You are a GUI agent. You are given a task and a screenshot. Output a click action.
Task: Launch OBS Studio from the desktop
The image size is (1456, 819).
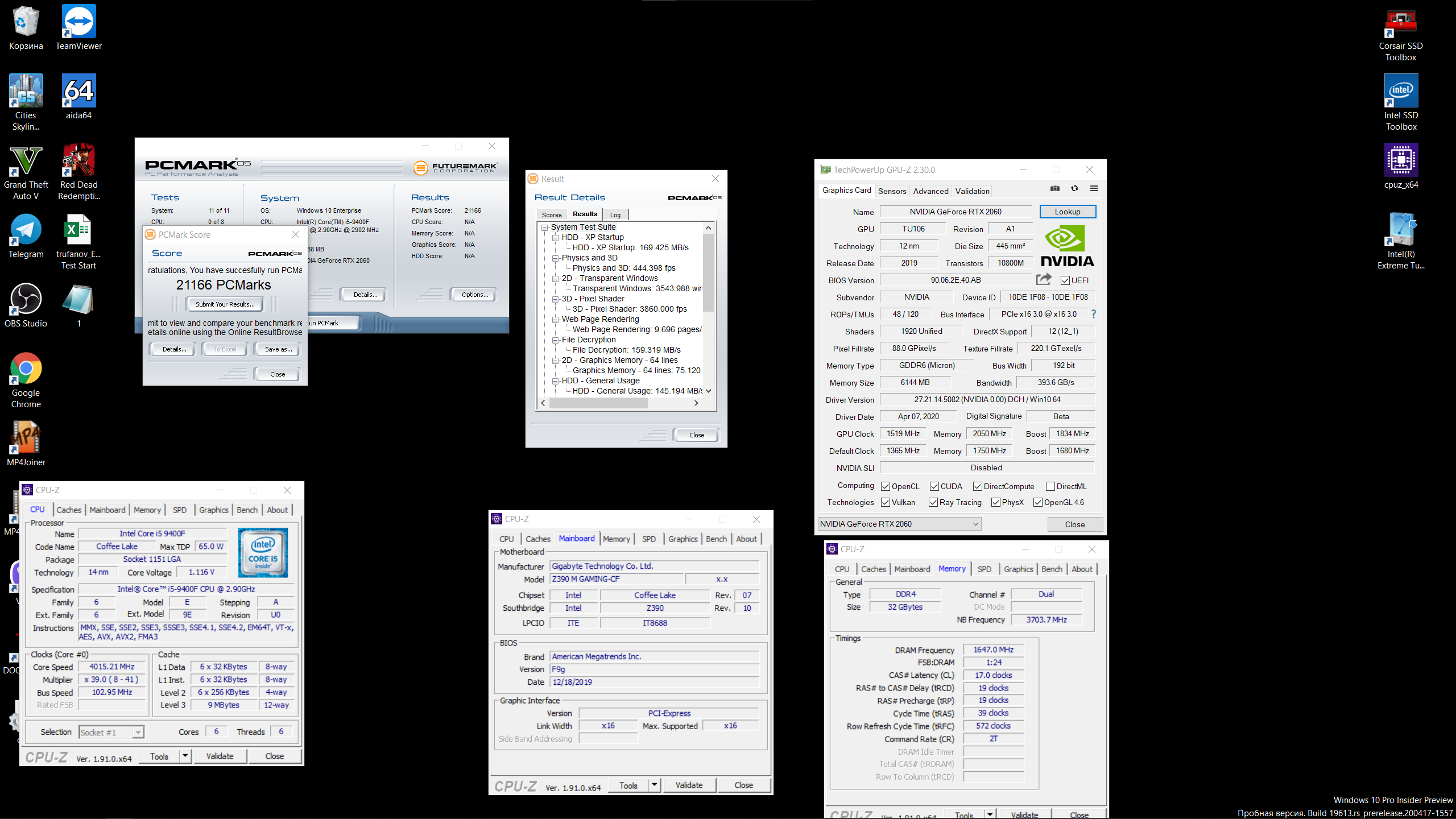click(x=26, y=305)
